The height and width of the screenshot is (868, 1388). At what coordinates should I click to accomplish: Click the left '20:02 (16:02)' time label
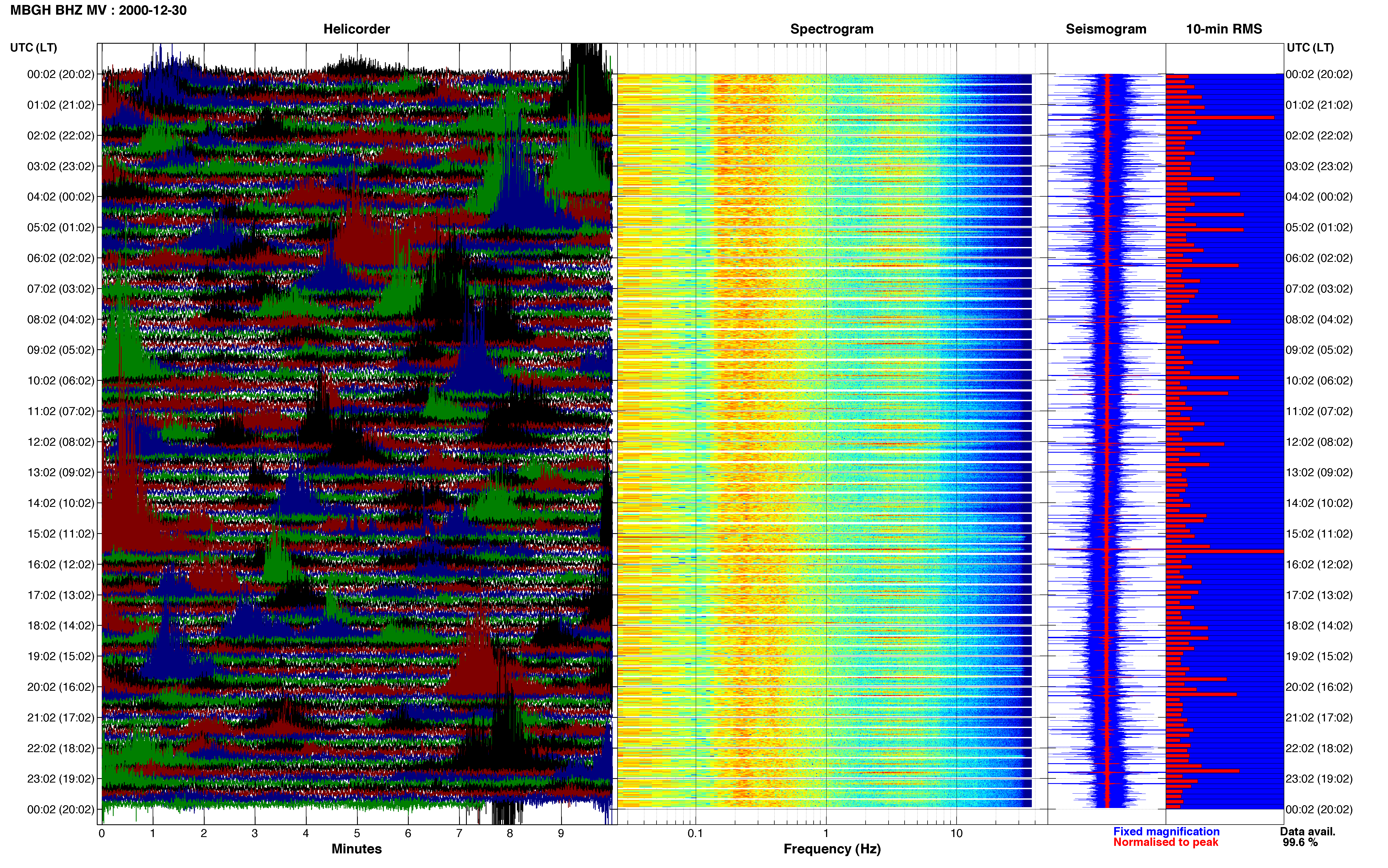coord(61,687)
